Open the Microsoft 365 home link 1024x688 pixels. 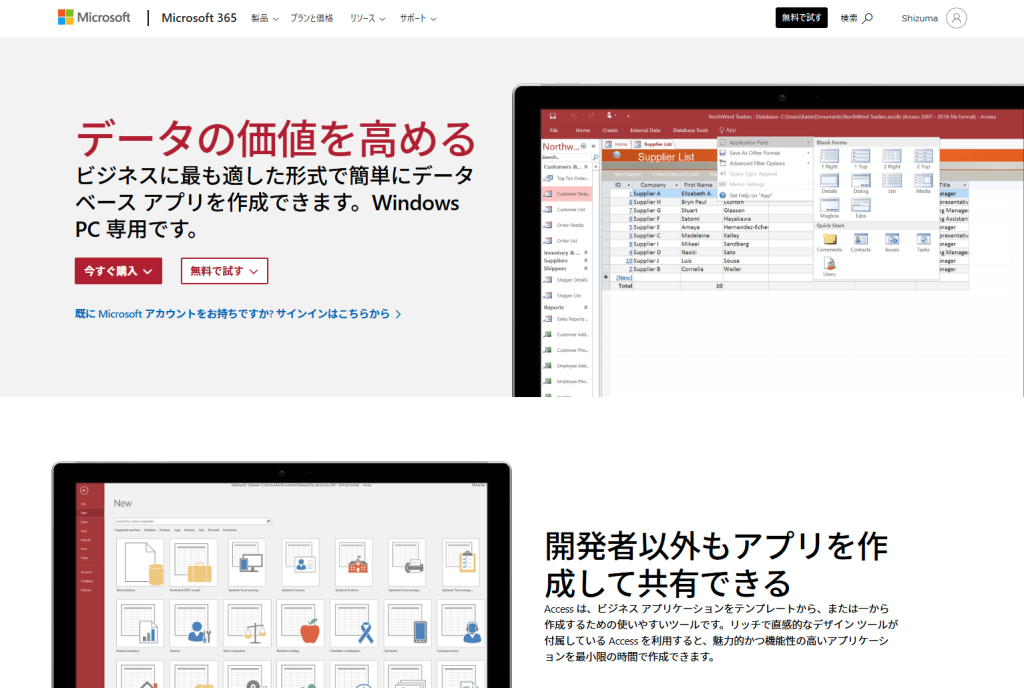(x=199, y=18)
